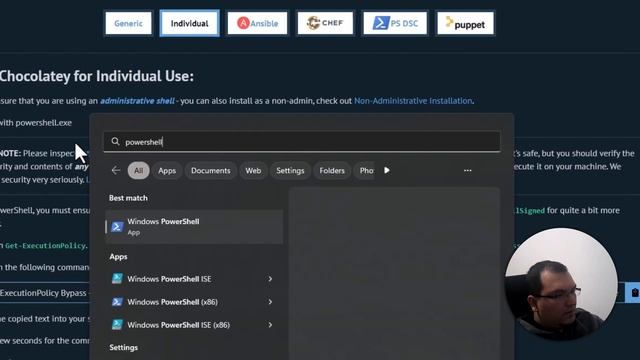
Task: Click the search box containing powershell
Action: [302, 142]
